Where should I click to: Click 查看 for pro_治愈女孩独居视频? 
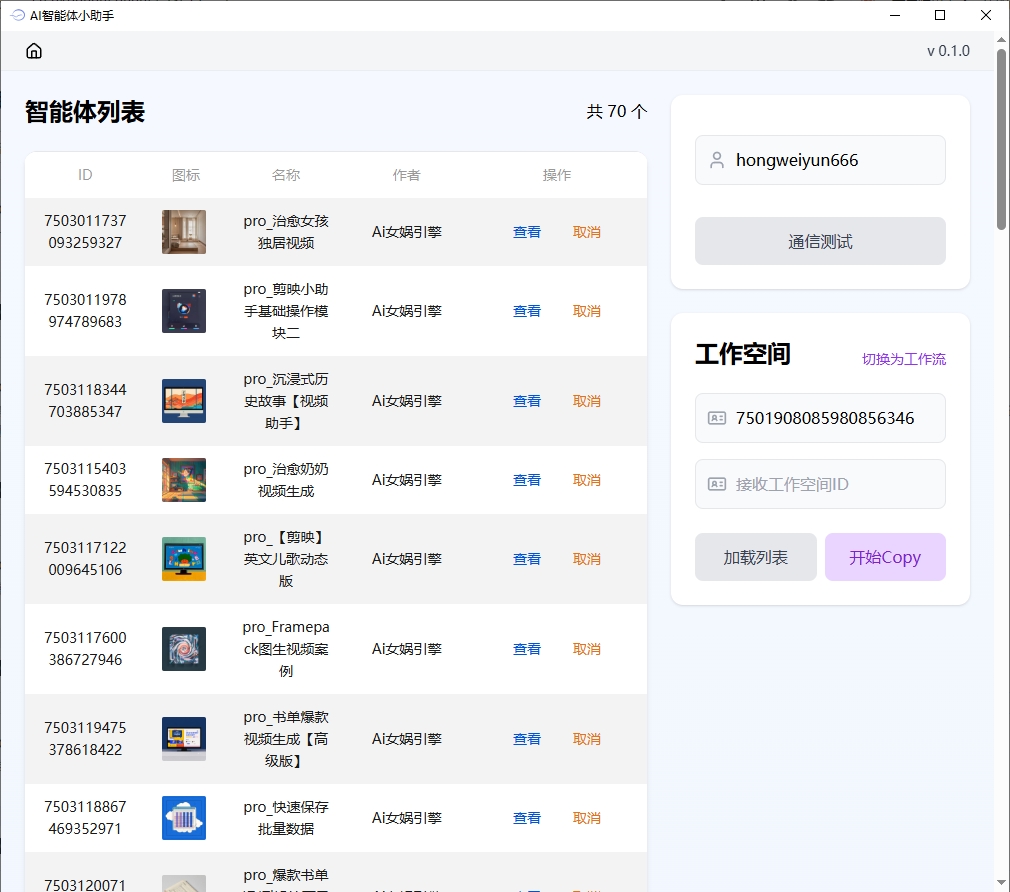point(527,231)
